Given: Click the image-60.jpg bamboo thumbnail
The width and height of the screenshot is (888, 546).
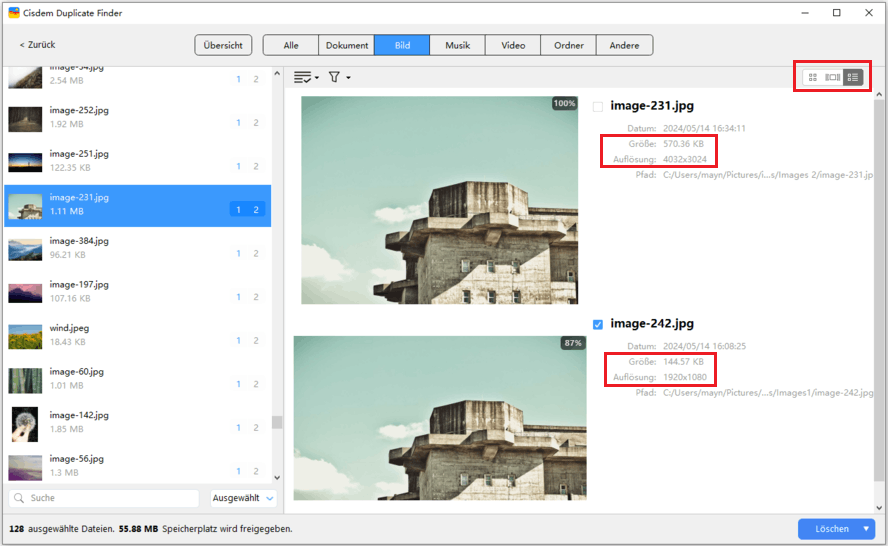Looking at the screenshot, I should pyautogui.click(x=25, y=381).
